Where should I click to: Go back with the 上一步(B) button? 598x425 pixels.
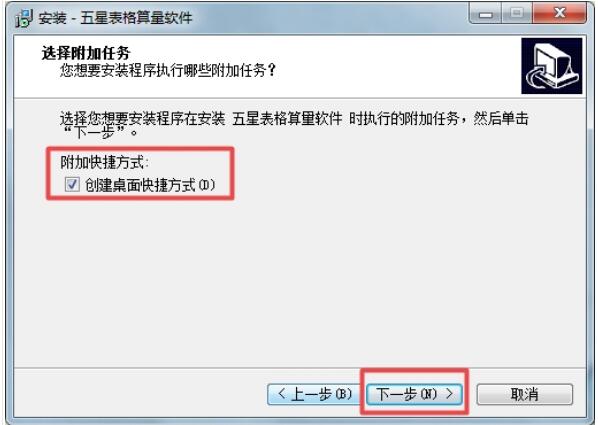click(313, 394)
